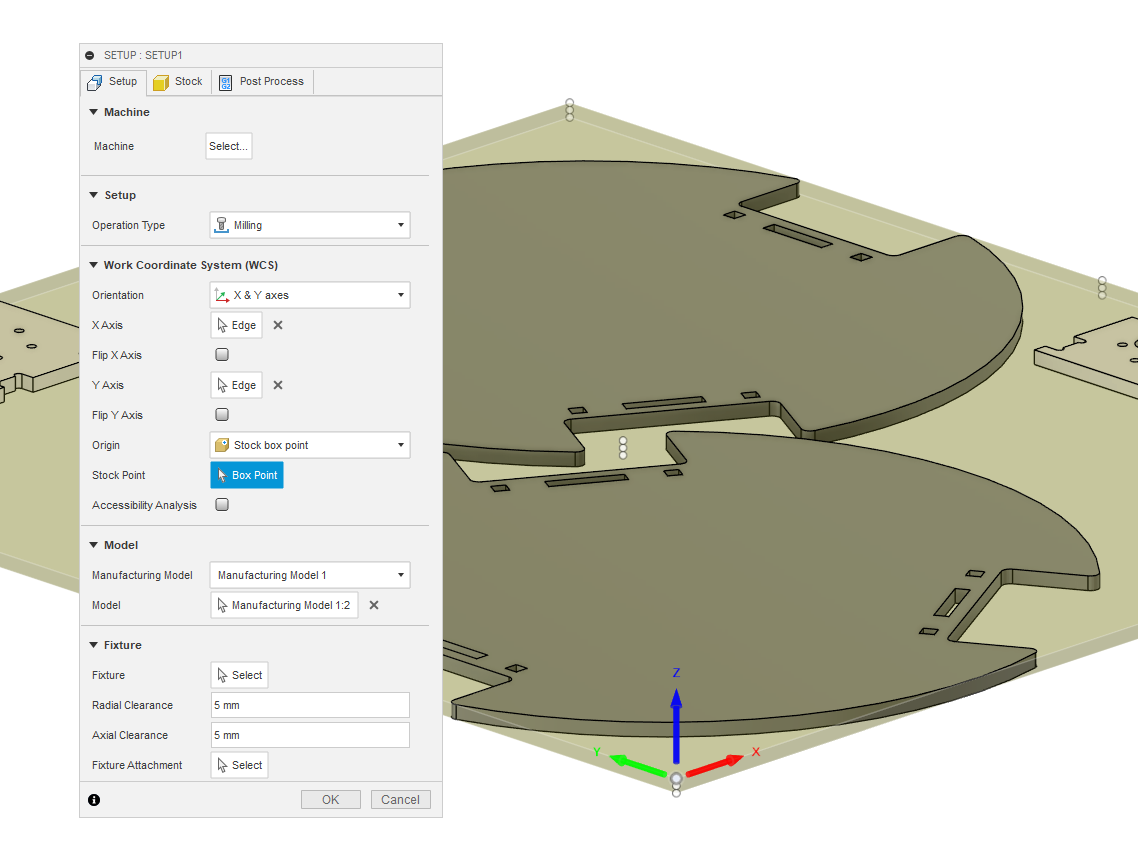
Task: Click the Y Axis Edge selector
Action: tap(237, 385)
